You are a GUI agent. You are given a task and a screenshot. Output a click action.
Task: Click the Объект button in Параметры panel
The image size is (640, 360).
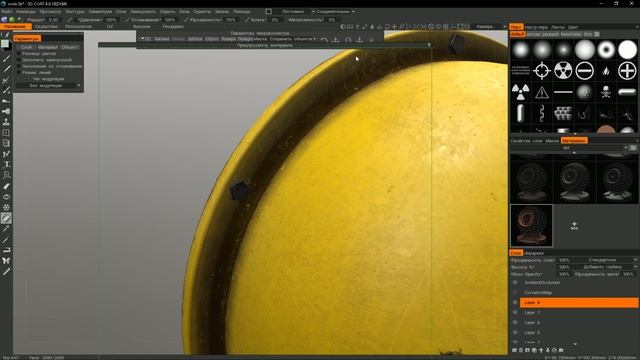pos(69,47)
